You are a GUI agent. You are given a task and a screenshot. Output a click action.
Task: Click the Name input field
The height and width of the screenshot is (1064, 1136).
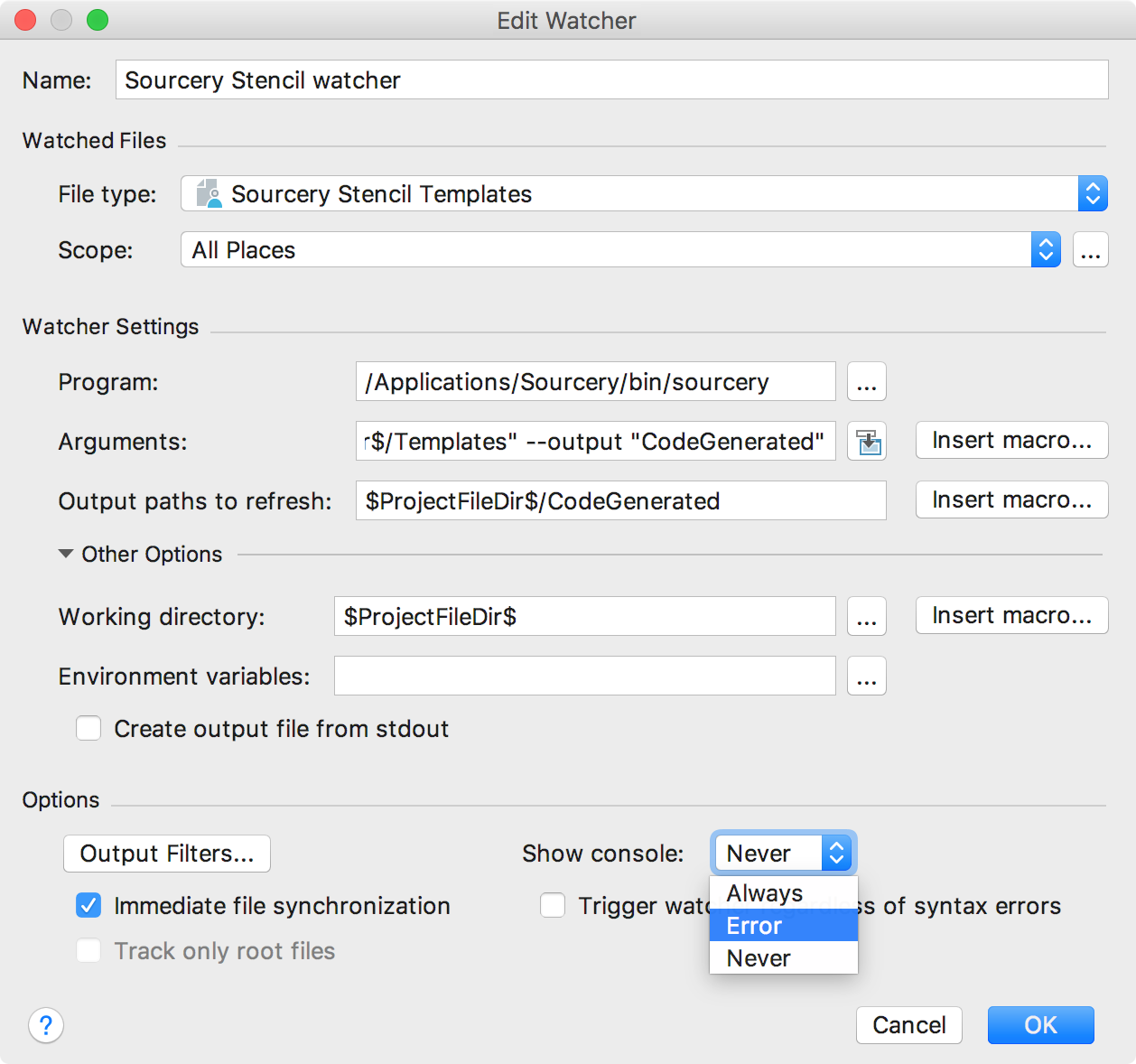click(611, 79)
